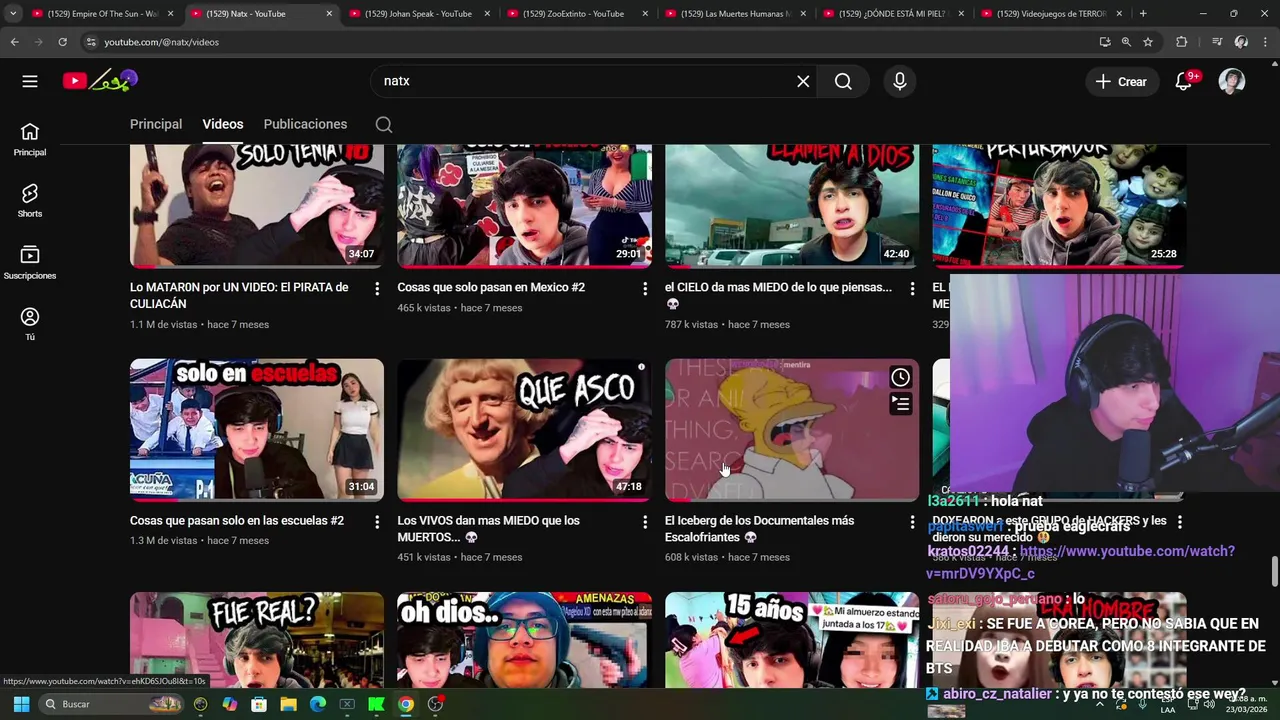
Task: Open the media controls icon in Chrome
Action: click(x=1217, y=42)
